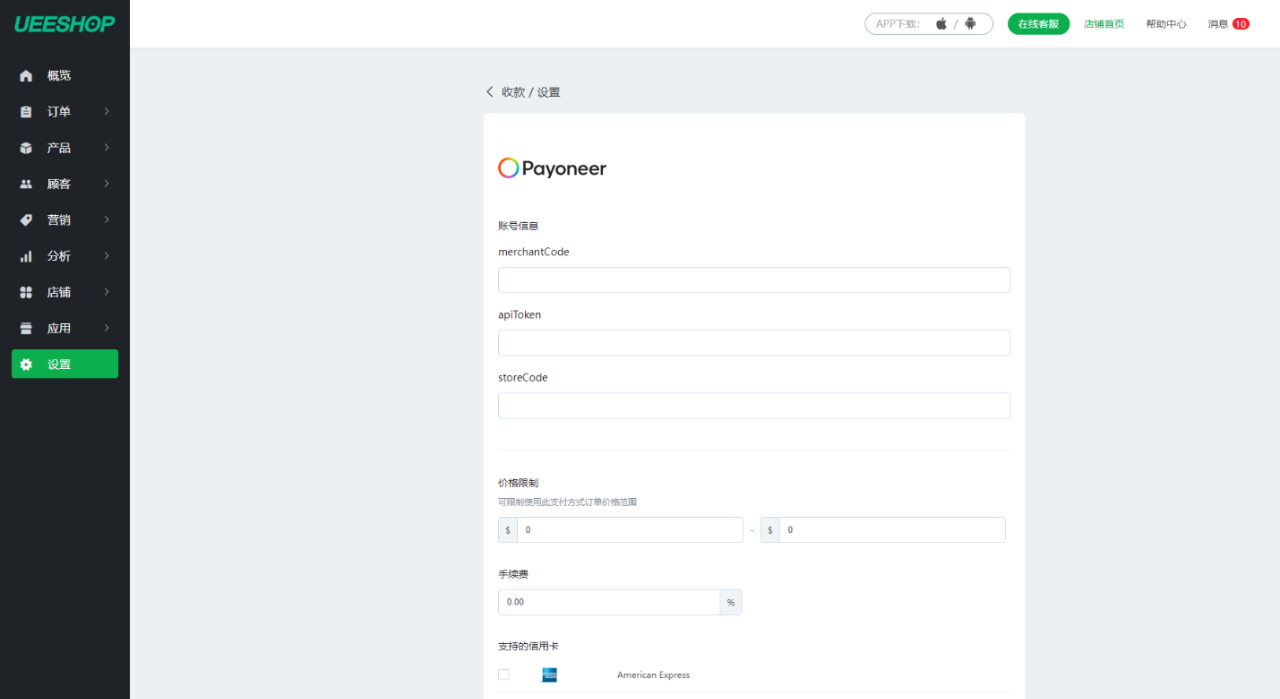Click the tag icon beside 营销
This screenshot has height=699, width=1280.
tap(26, 220)
